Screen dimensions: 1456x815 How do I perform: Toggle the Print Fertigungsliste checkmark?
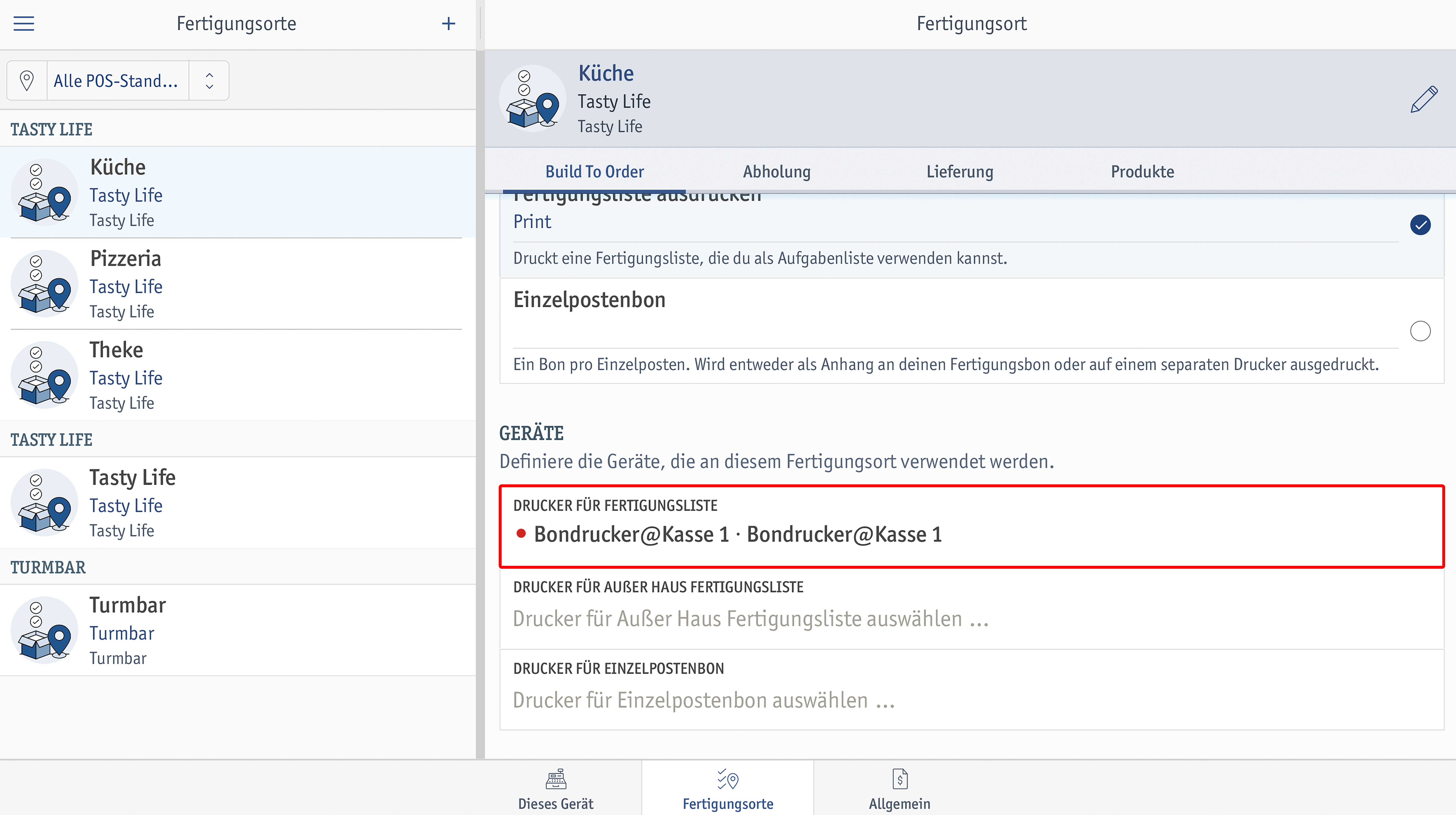(x=1420, y=225)
